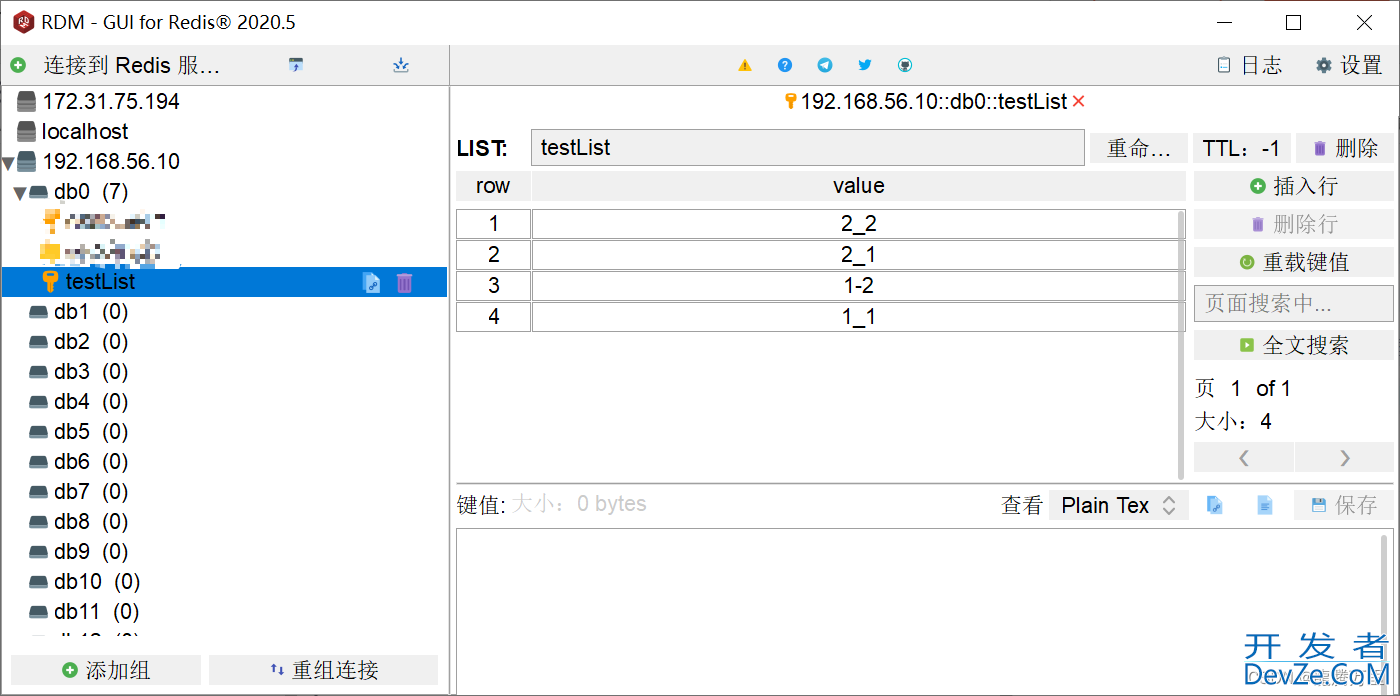Focus the 页面搜索中 page search field
1400x696 pixels.
pos(1294,303)
